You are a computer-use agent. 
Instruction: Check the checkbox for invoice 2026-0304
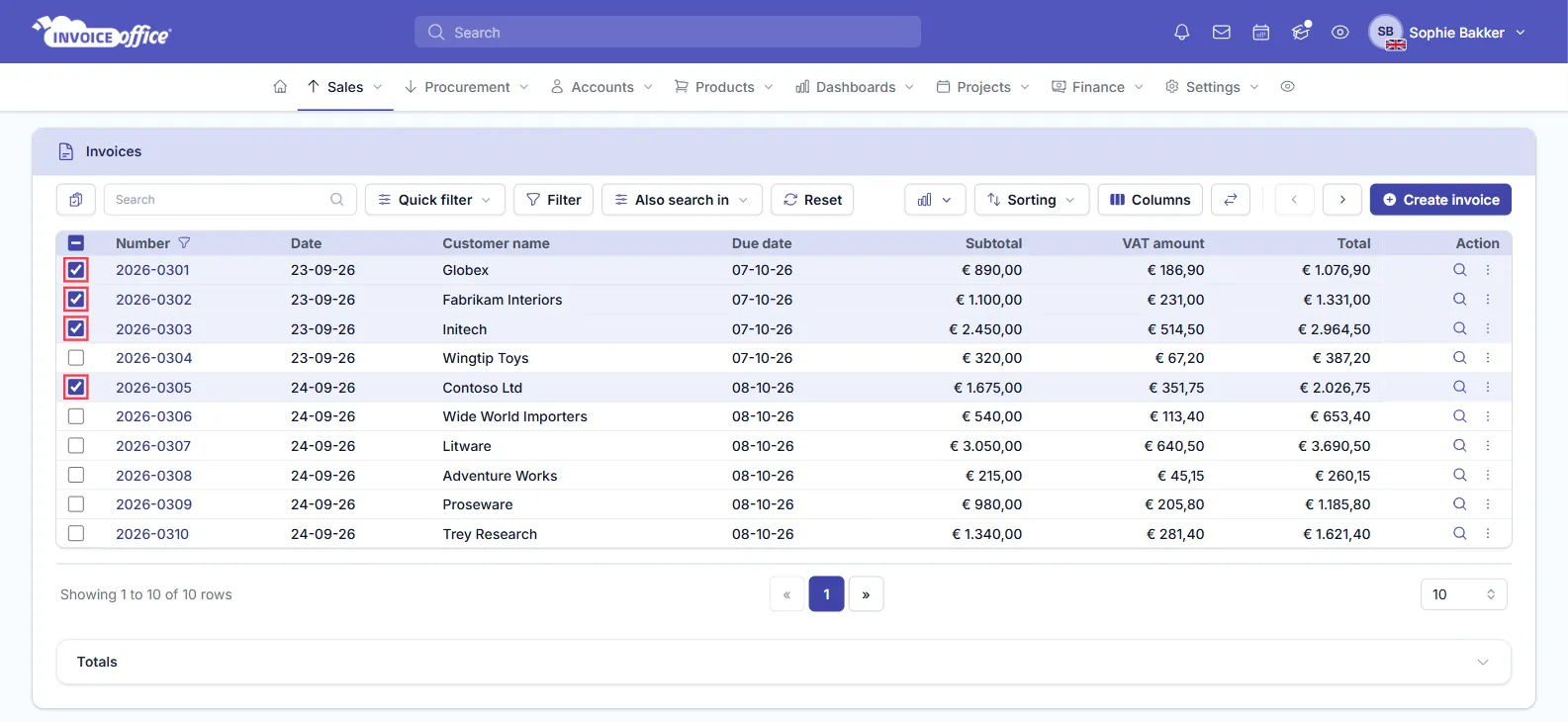click(x=76, y=358)
